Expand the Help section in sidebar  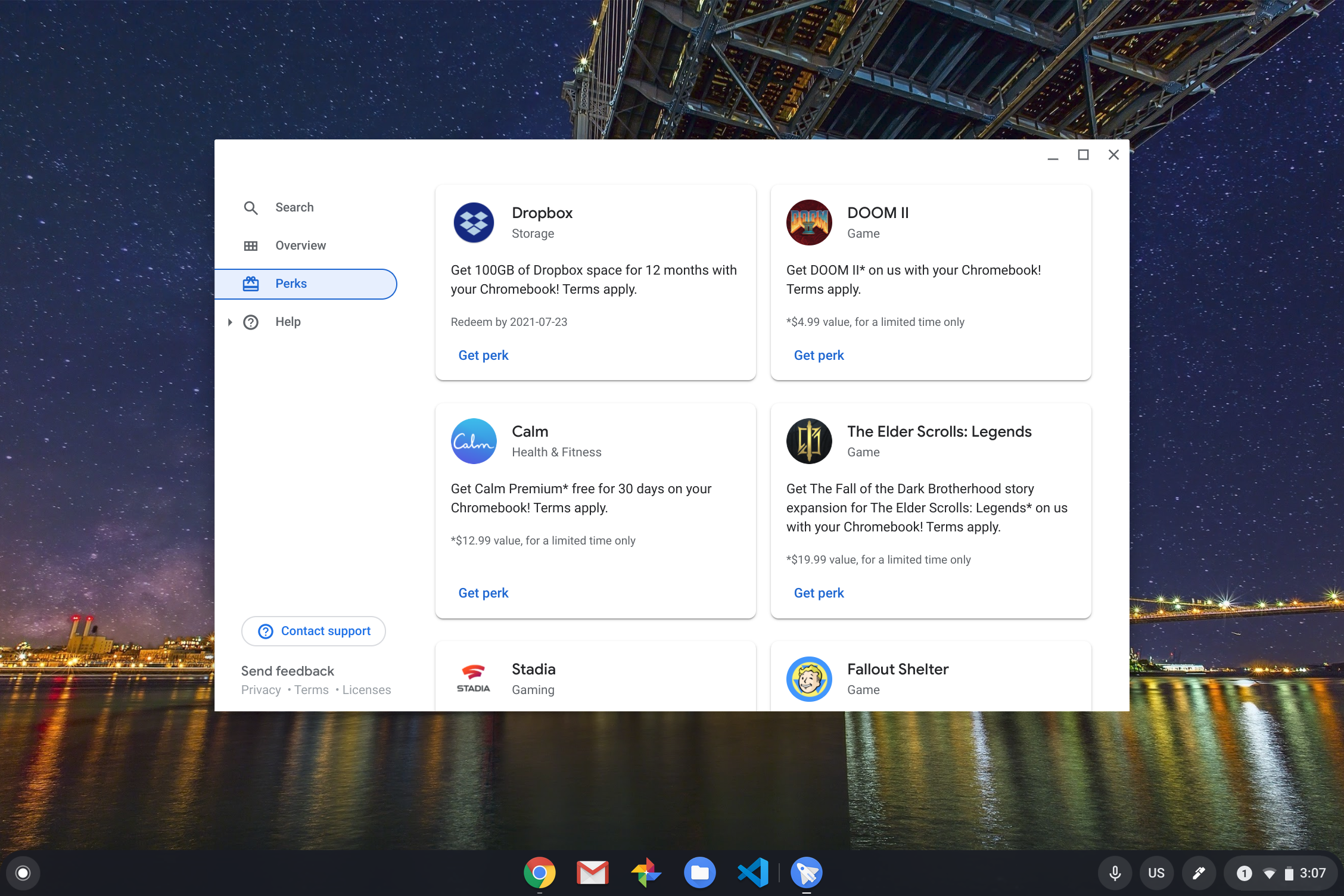coord(232,322)
